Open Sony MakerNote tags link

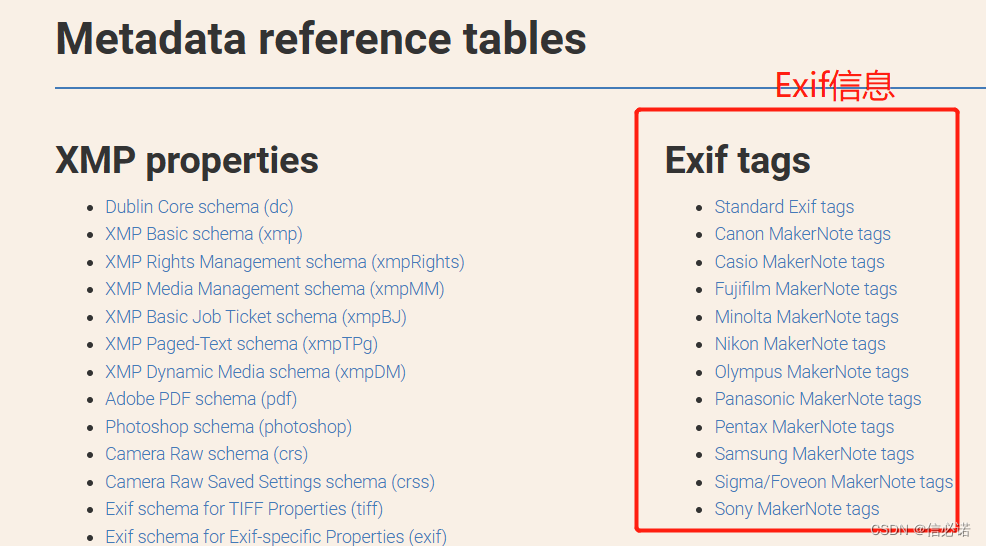pos(797,509)
